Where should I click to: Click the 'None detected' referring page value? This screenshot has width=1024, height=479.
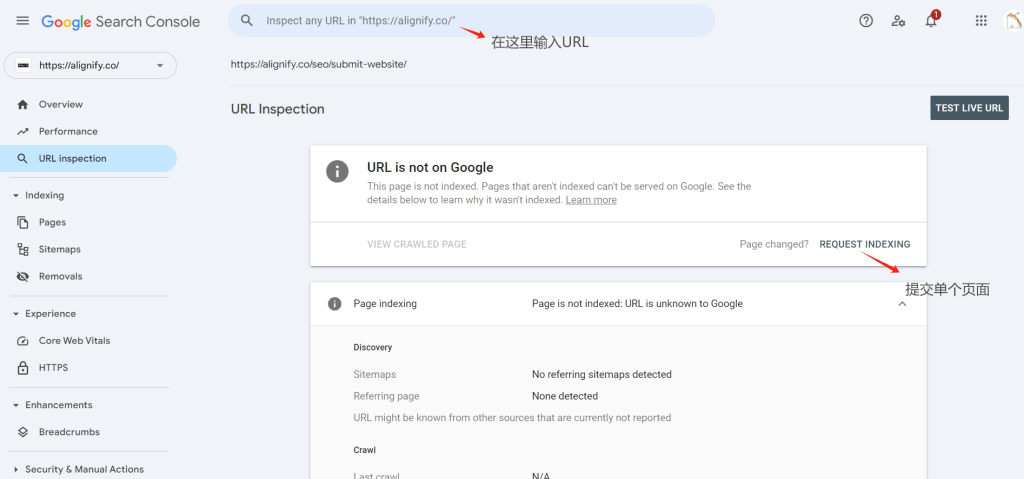565,396
